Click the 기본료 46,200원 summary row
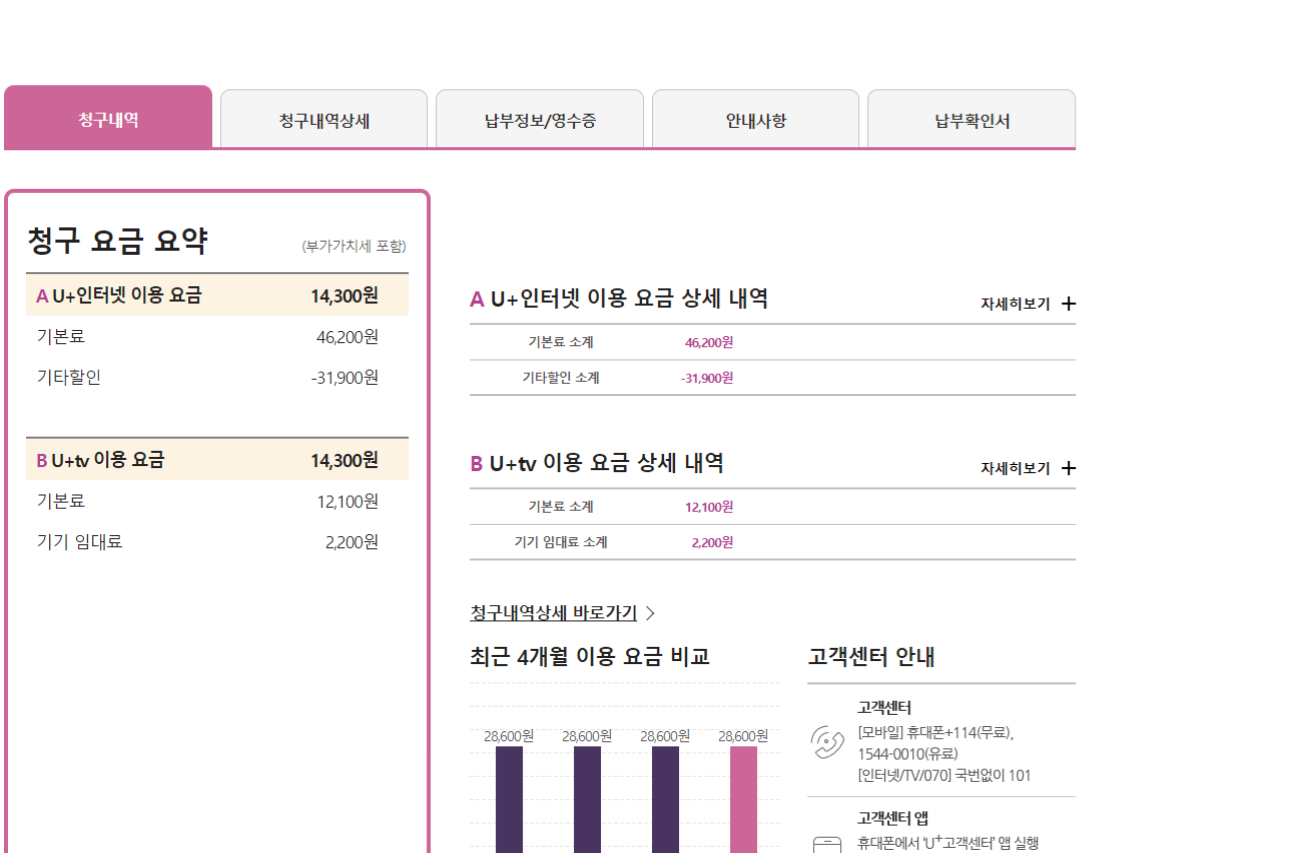1309x859 pixels. [x=217, y=337]
